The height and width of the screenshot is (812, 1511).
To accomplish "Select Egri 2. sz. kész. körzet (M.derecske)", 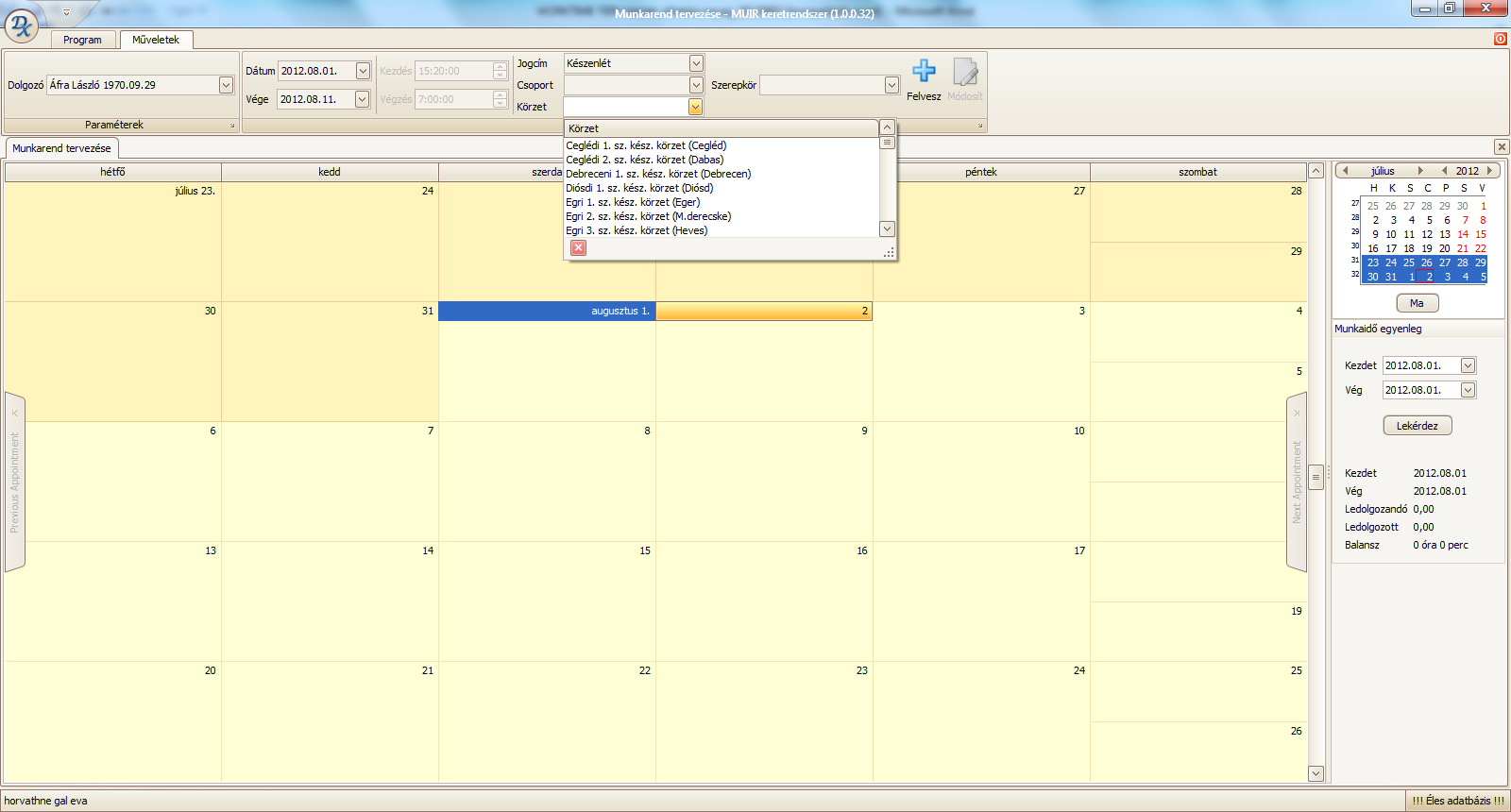I will [x=722, y=216].
